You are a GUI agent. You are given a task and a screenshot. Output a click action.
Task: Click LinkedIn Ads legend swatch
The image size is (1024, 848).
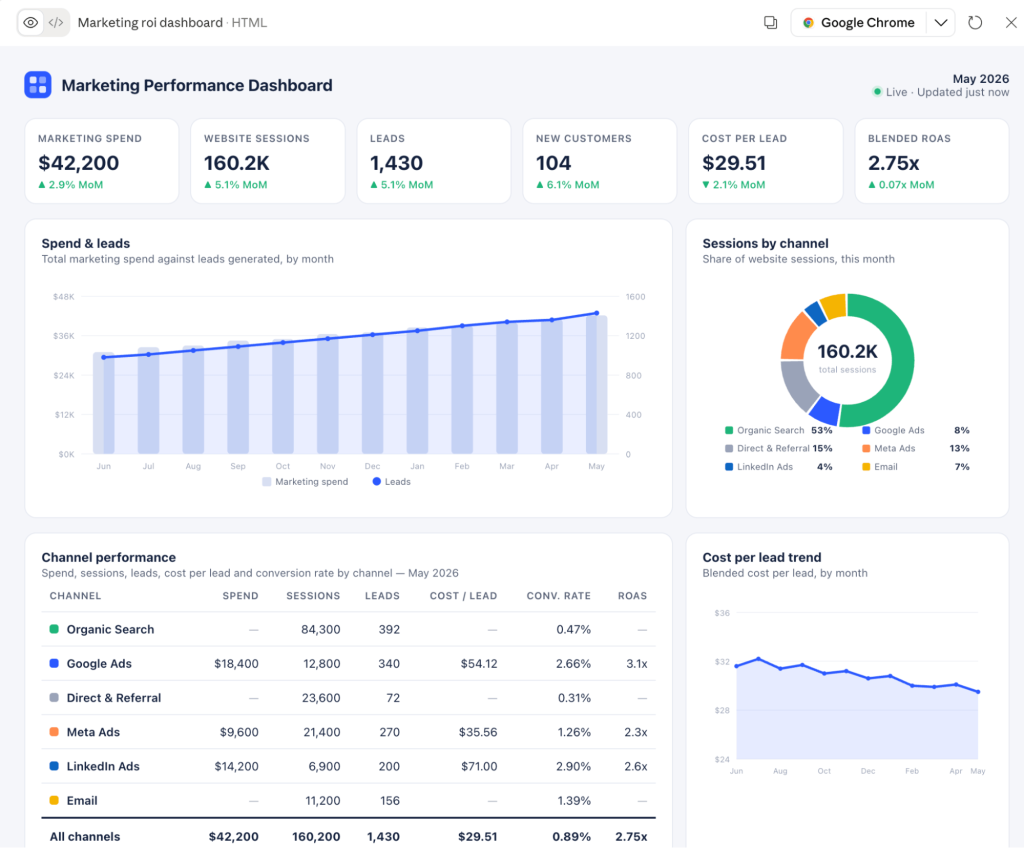[729, 467]
